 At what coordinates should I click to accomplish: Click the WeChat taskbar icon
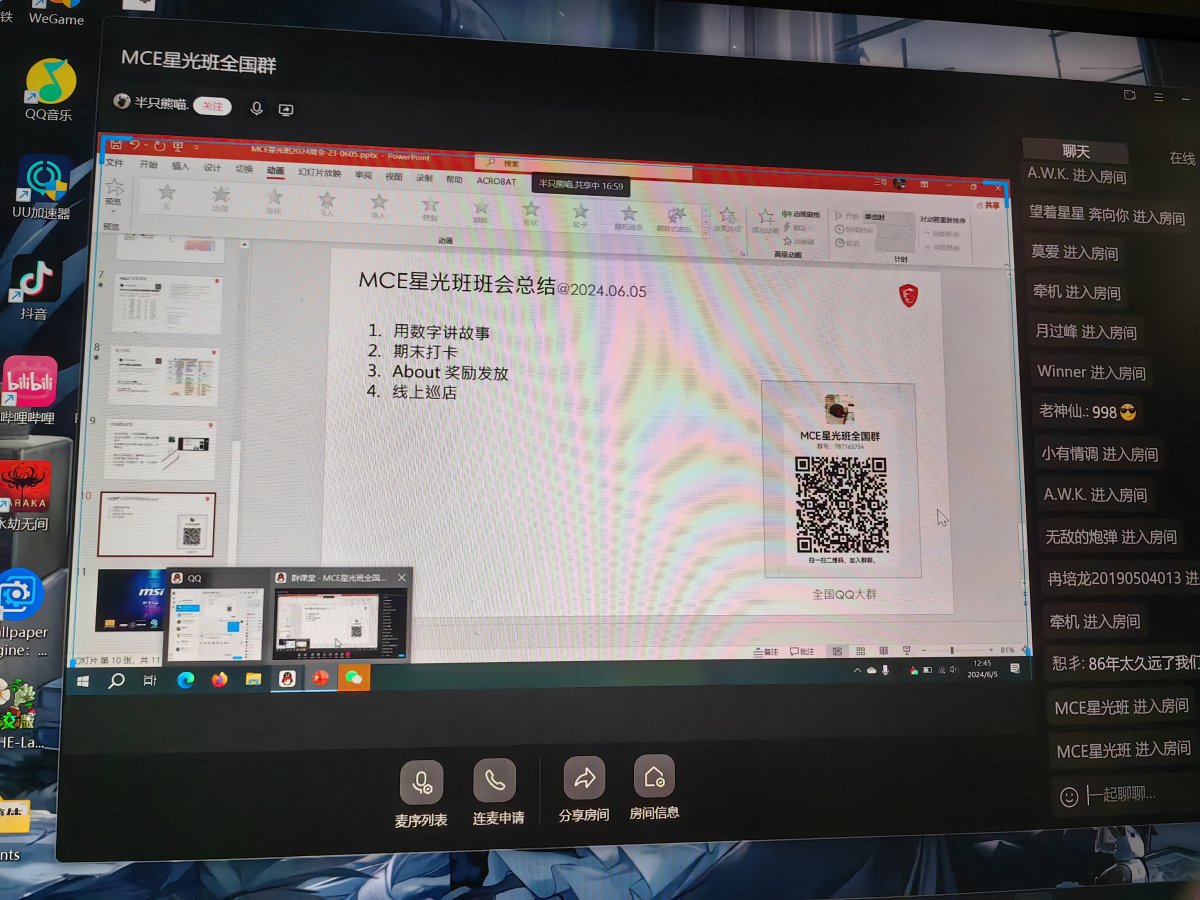point(353,678)
